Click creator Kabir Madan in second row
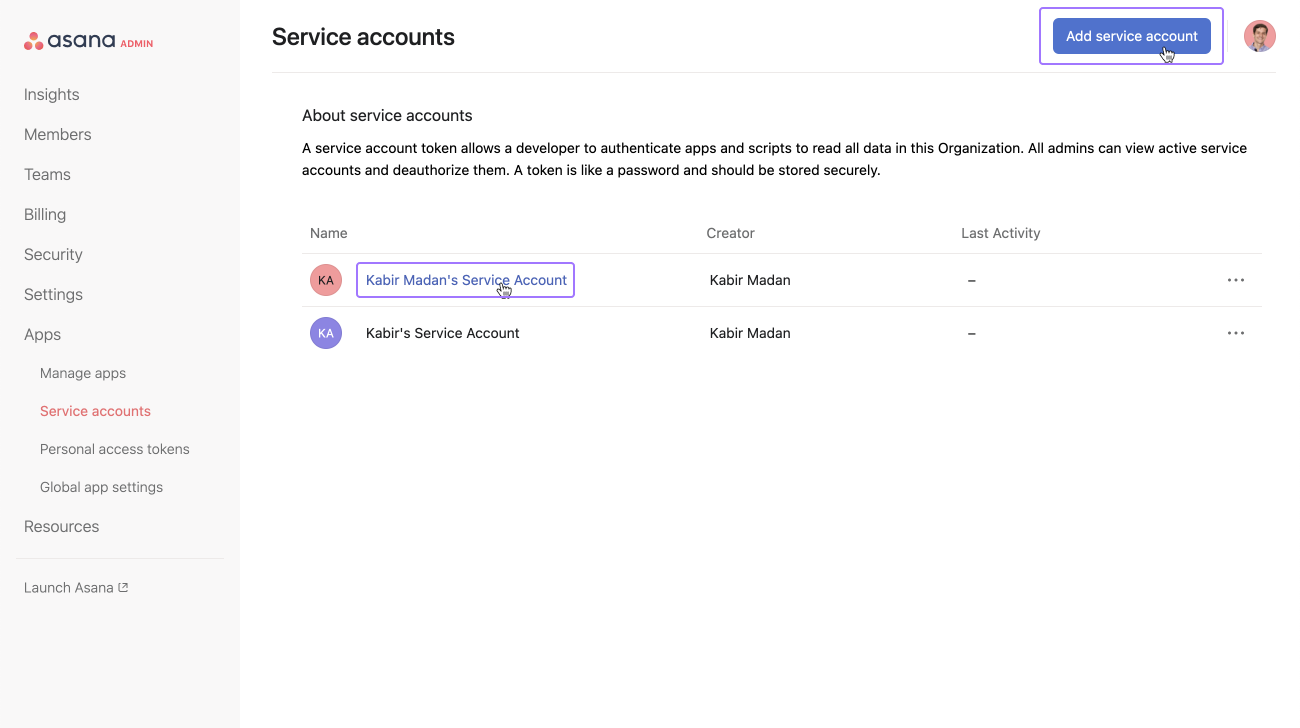The height and width of the screenshot is (728, 1300). pyautogui.click(x=750, y=333)
